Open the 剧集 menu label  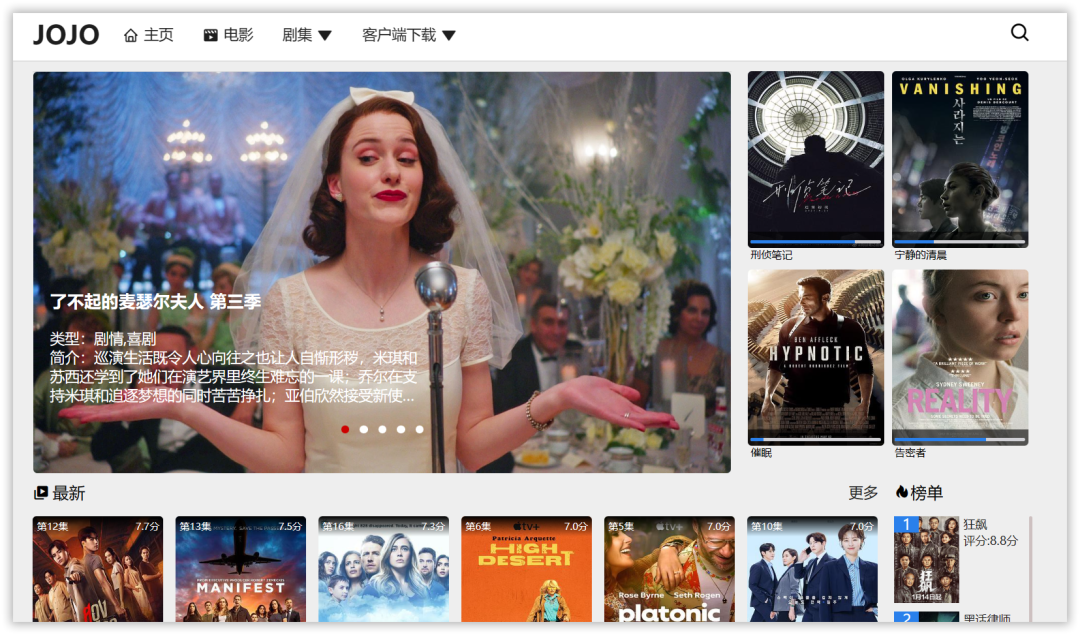pos(297,34)
